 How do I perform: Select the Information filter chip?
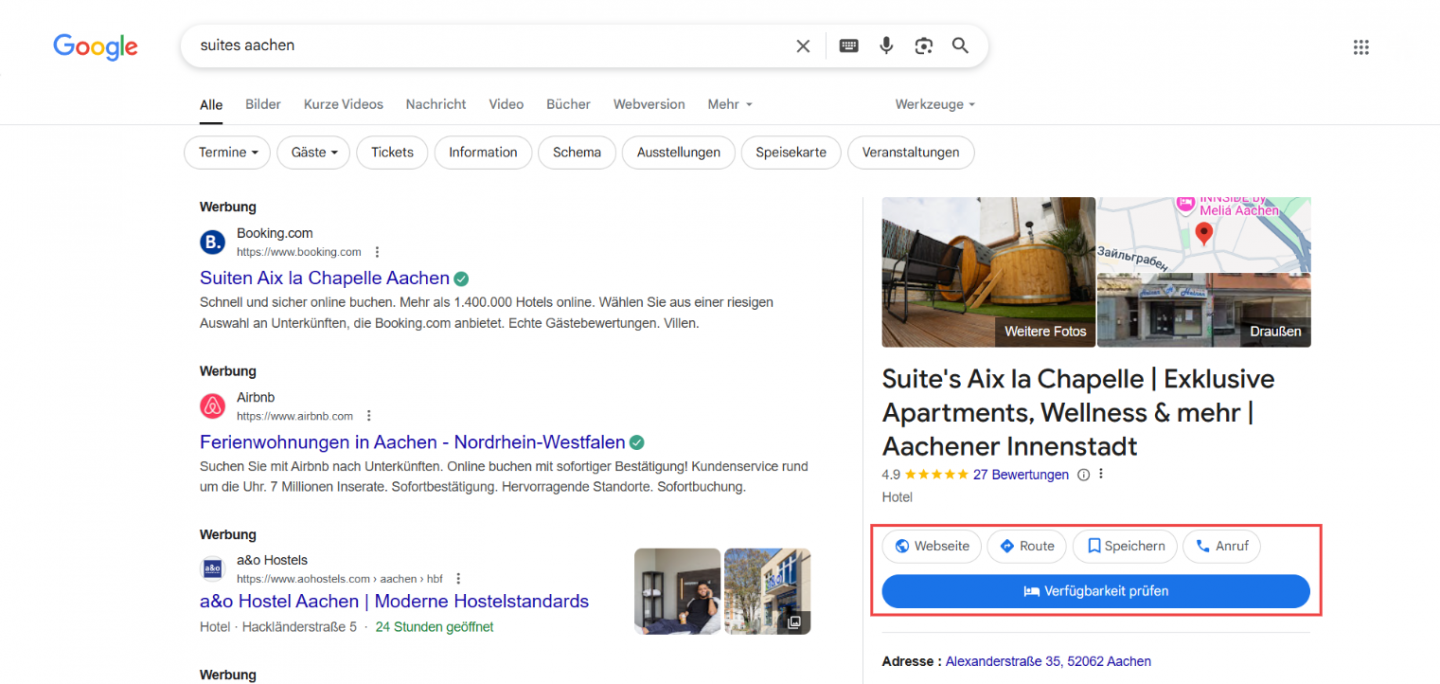click(x=483, y=153)
